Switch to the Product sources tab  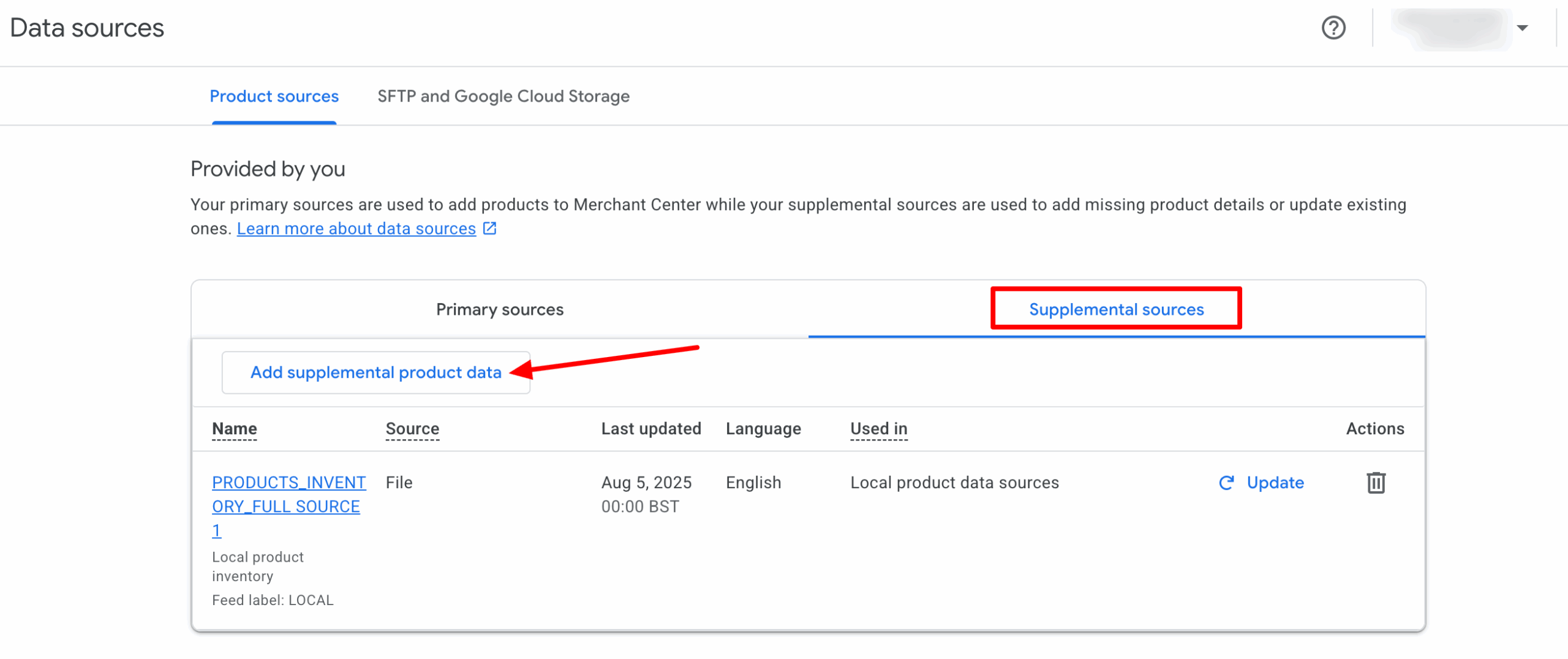[274, 96]
